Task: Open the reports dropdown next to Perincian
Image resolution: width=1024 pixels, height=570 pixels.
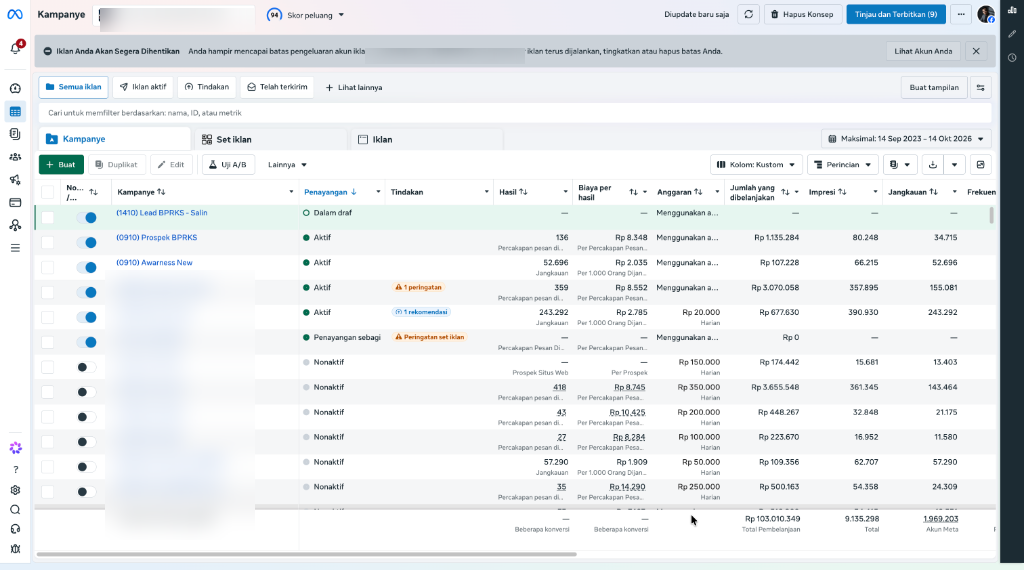Action: pos(899,165)
